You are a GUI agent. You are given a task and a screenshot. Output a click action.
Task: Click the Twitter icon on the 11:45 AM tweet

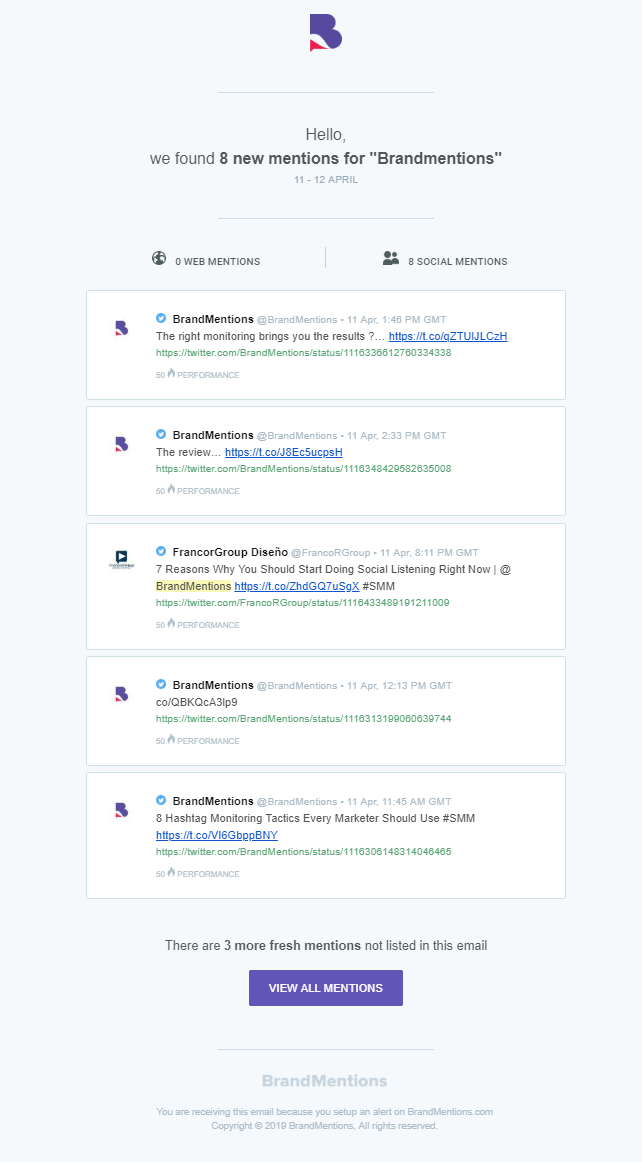[161, 800]
